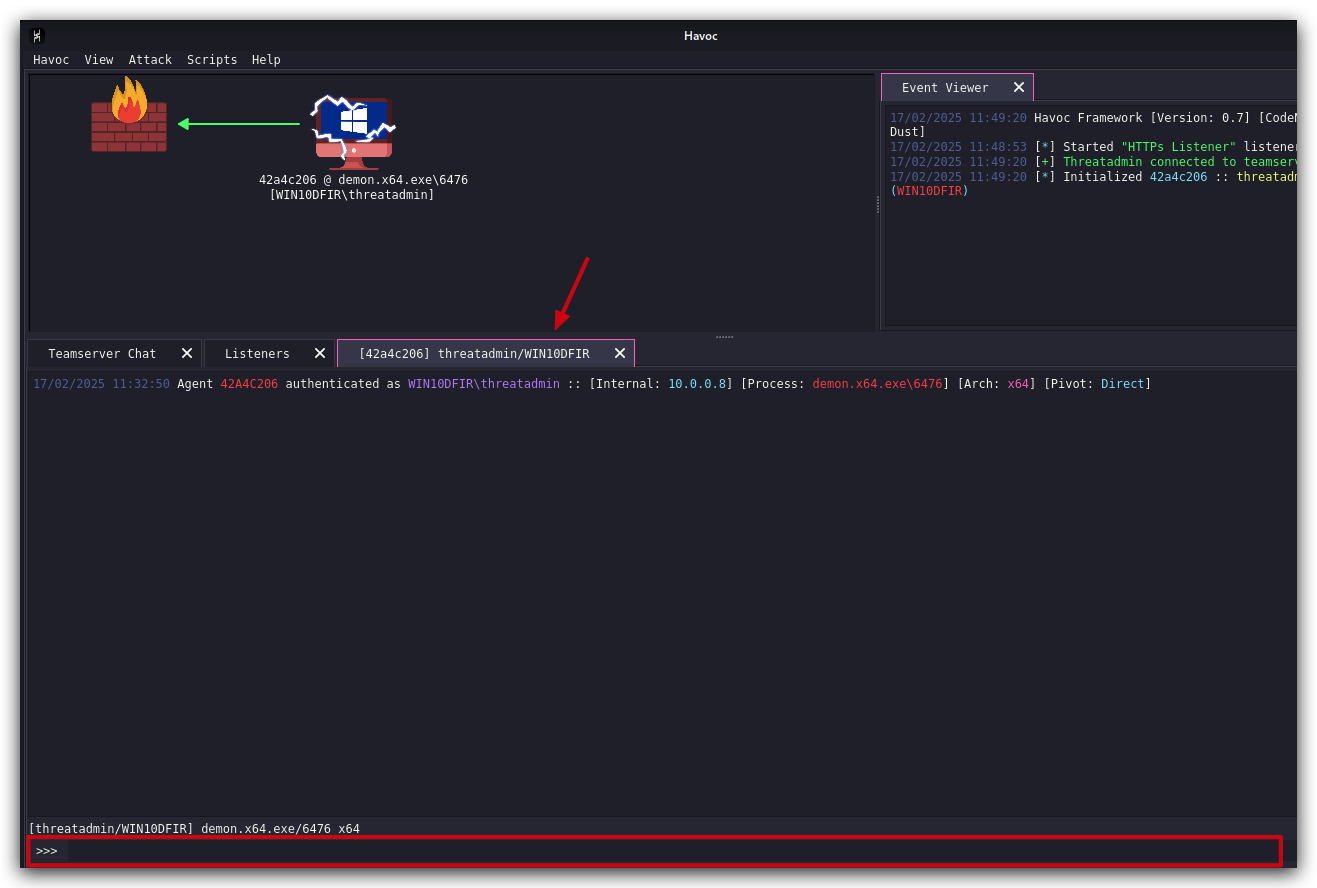The width and height of the screenshot is (1317, 888).
Task: Open the Havoc menu
Action: [51, 60]
